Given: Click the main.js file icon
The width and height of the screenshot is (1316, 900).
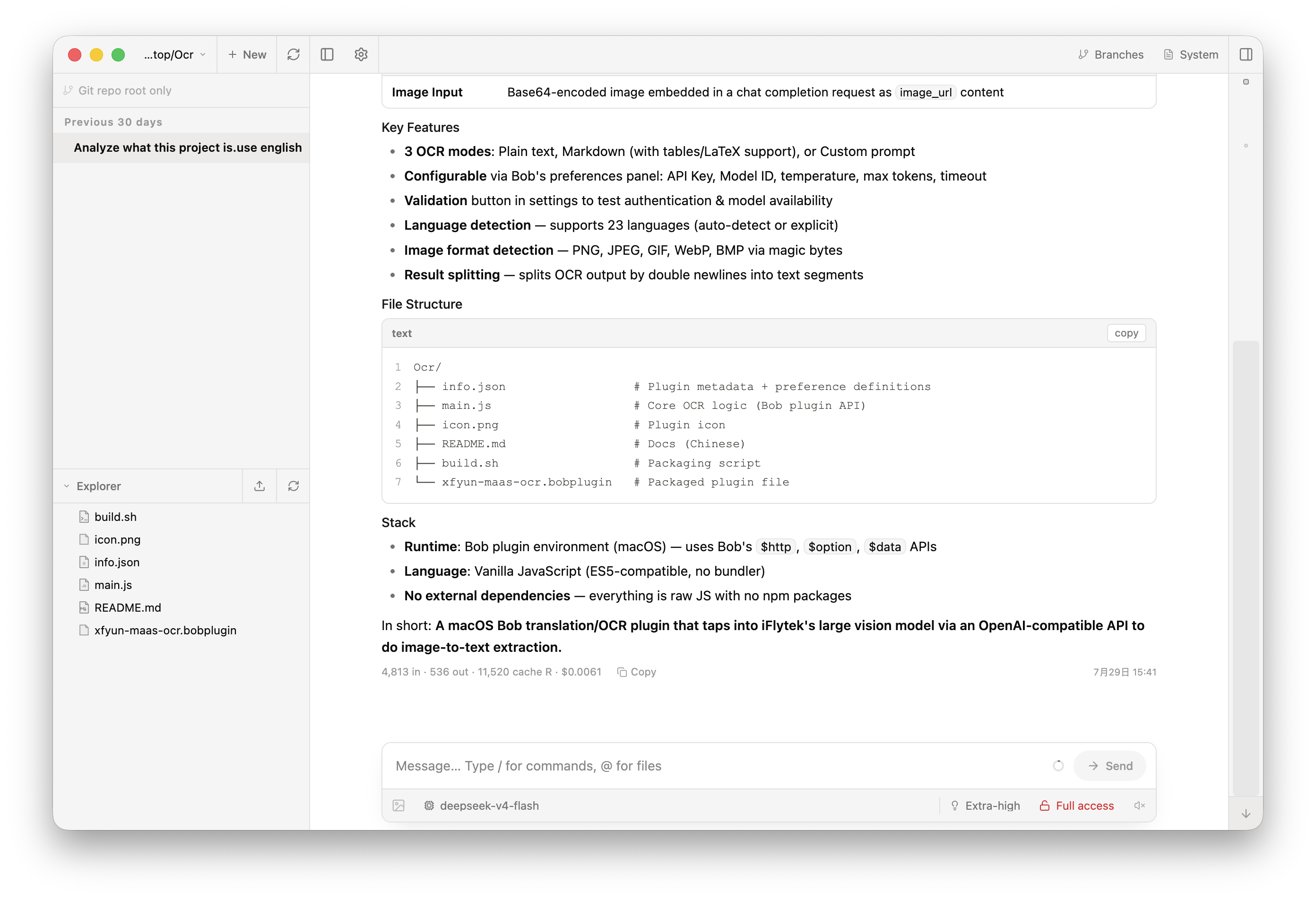Looking at the screenshot, I should 84,585.
